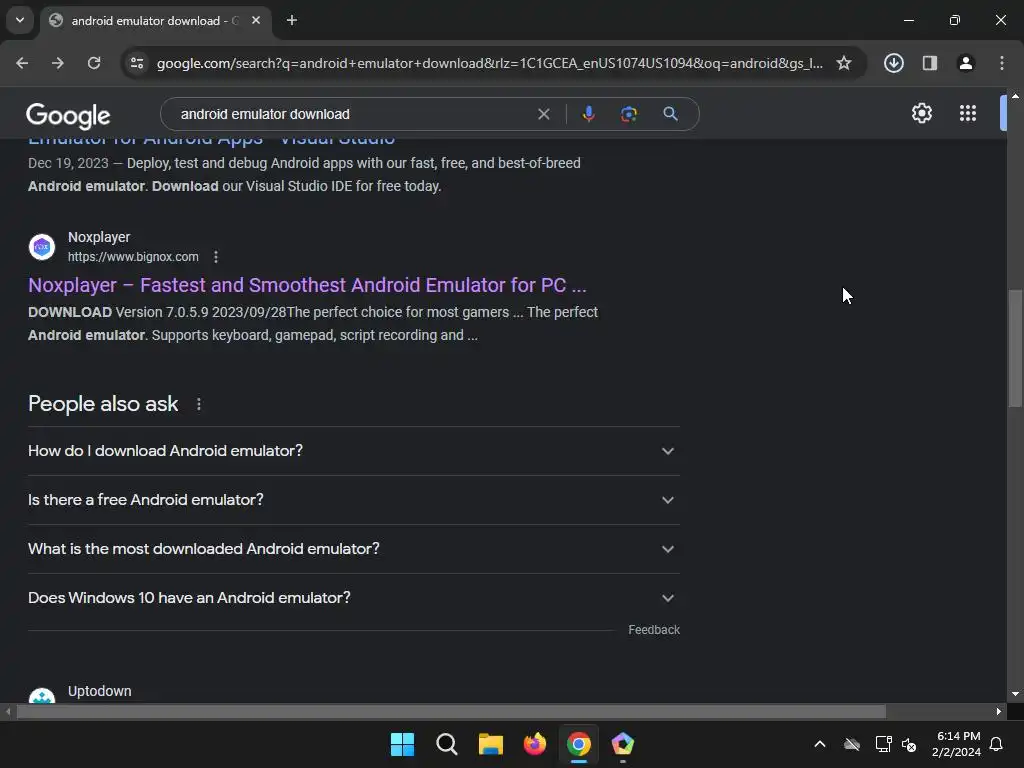The height and width of the screenshot is (768, 1024).
Task: Click the horizontal scrollbar thumb
Action: [x=451, y=711]
